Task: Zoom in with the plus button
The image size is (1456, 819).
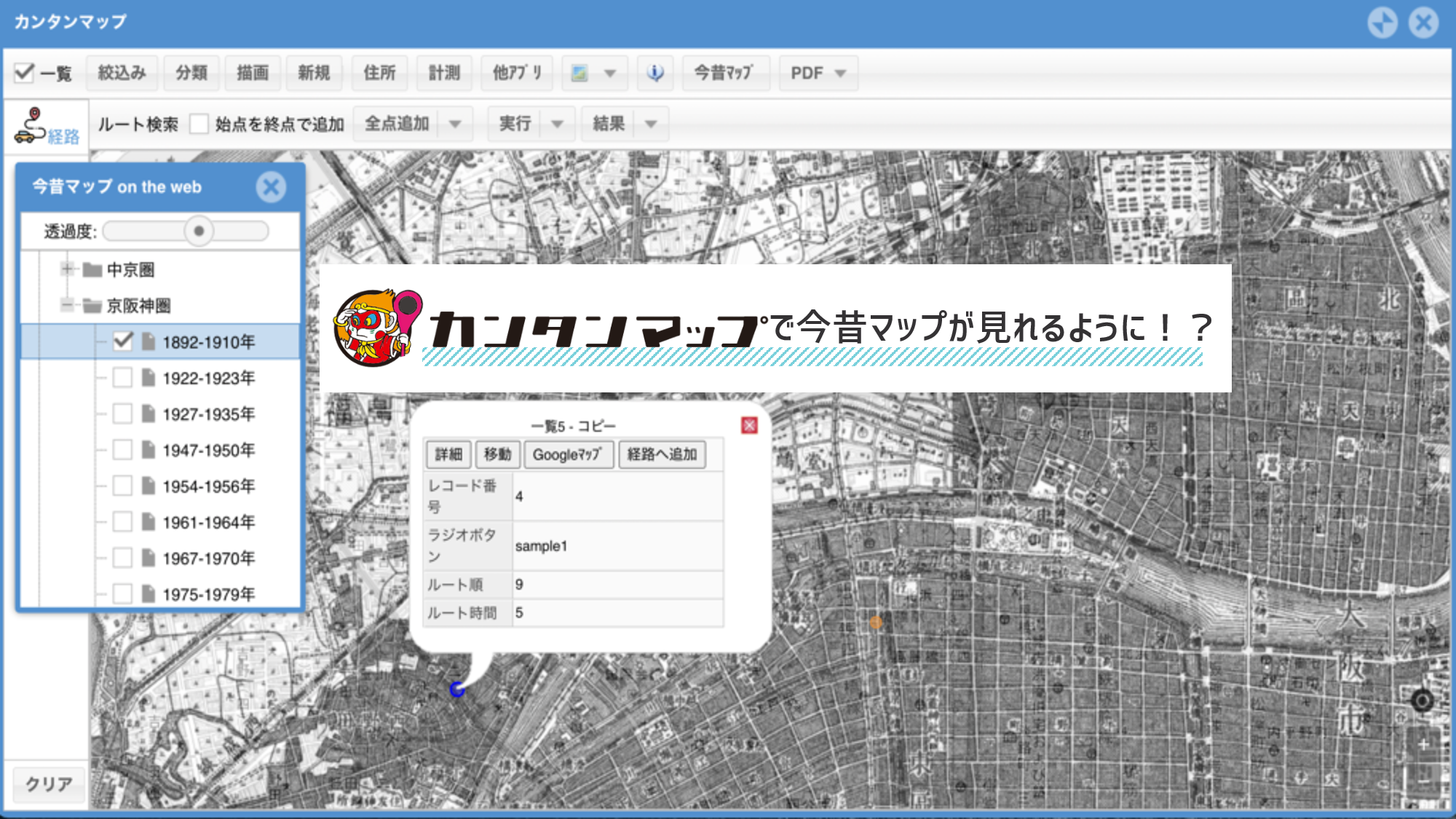Action: pos(1423,744)
